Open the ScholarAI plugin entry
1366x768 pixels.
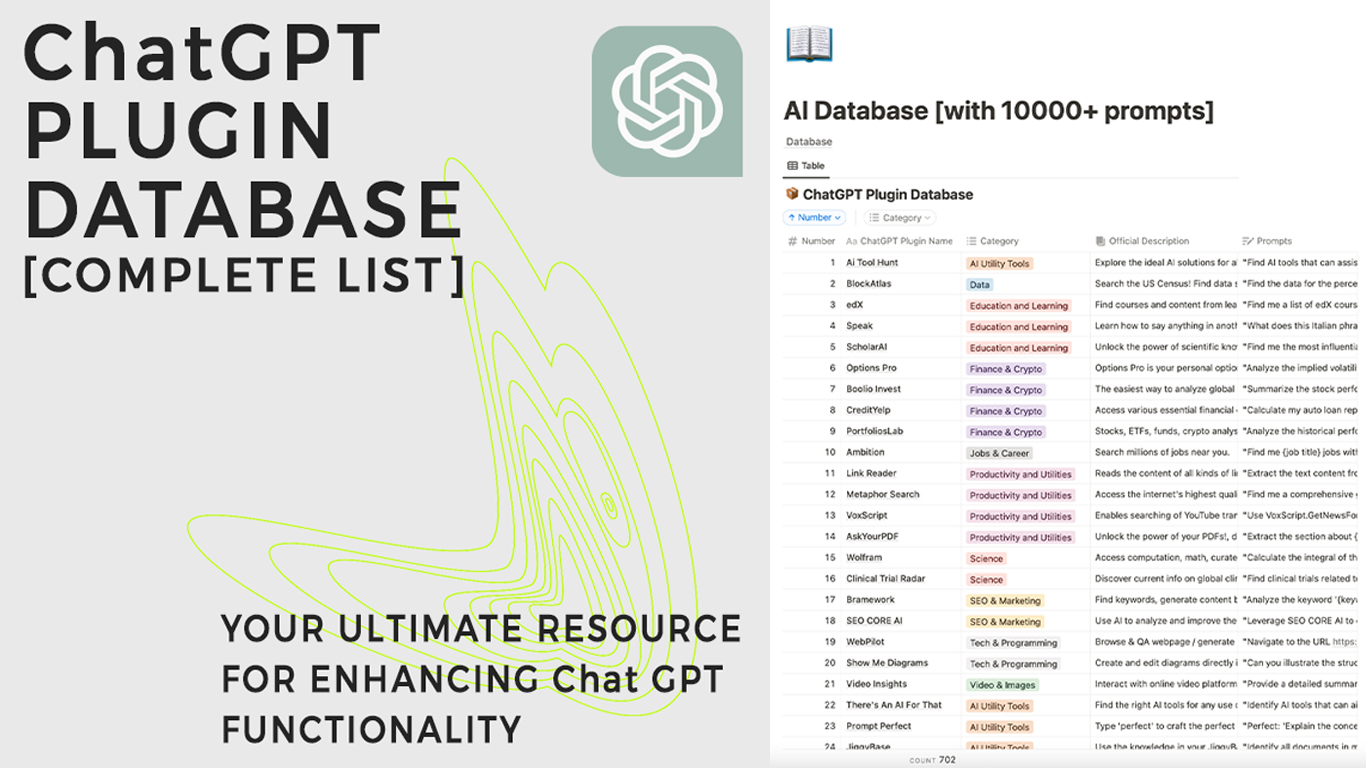pyautogui.click(x=869, y=347)
